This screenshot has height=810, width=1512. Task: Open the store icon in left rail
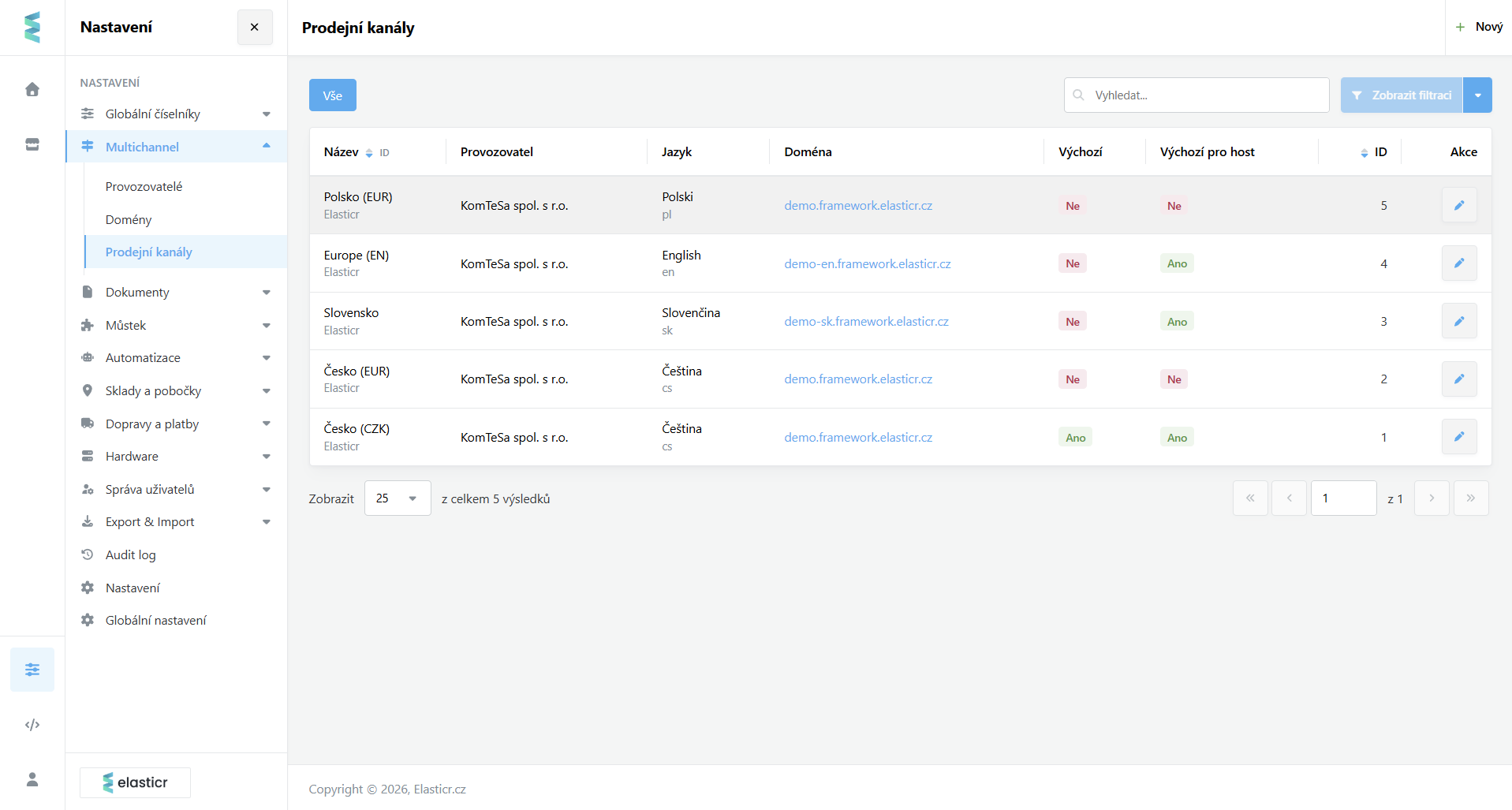32,144
